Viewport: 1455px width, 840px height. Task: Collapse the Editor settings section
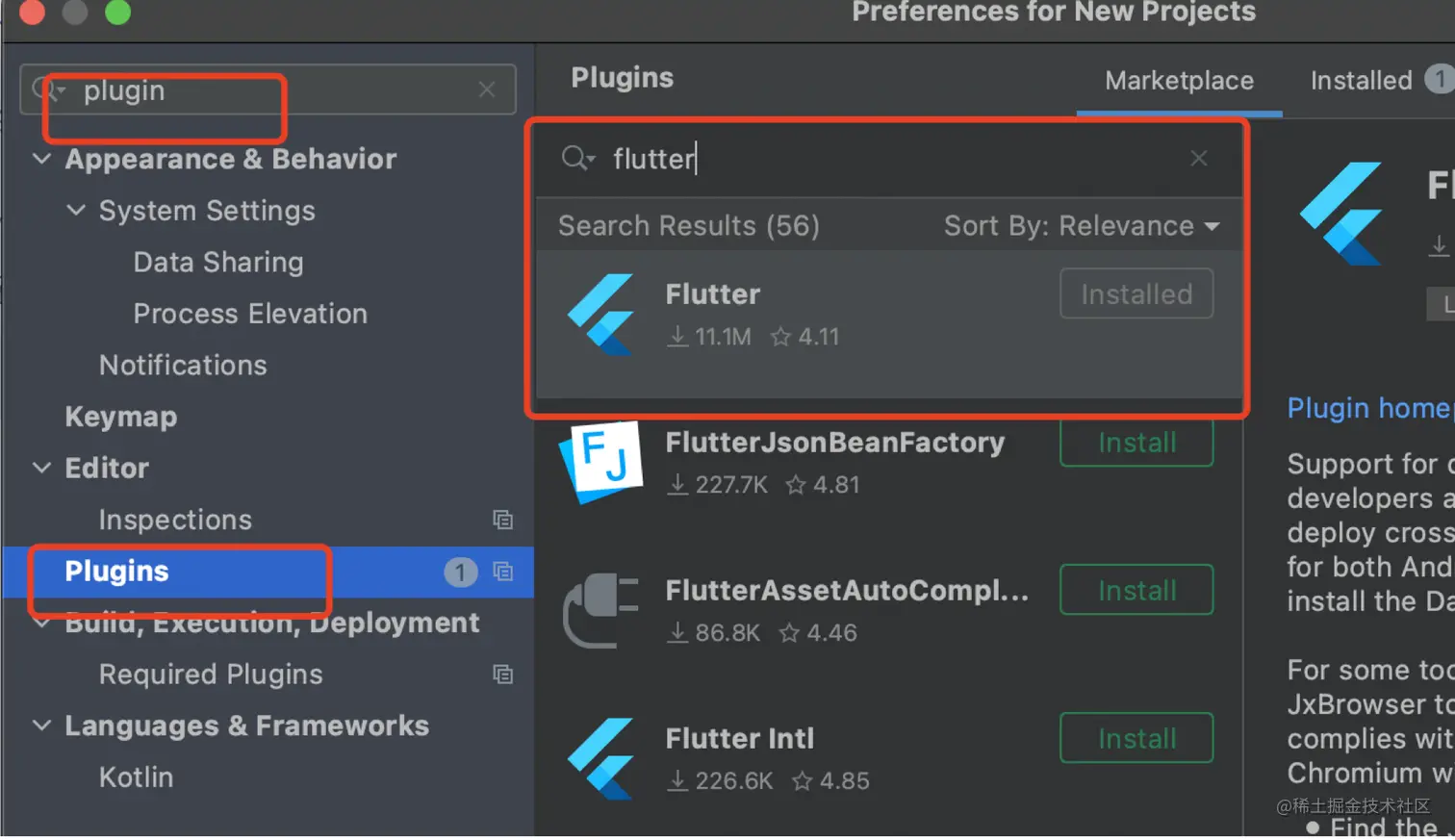tap(42, 468)
